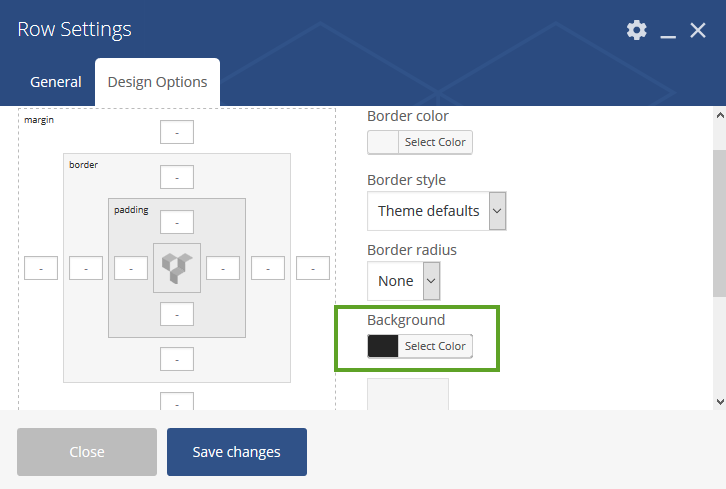Click the top padding input field

[177, 222]
